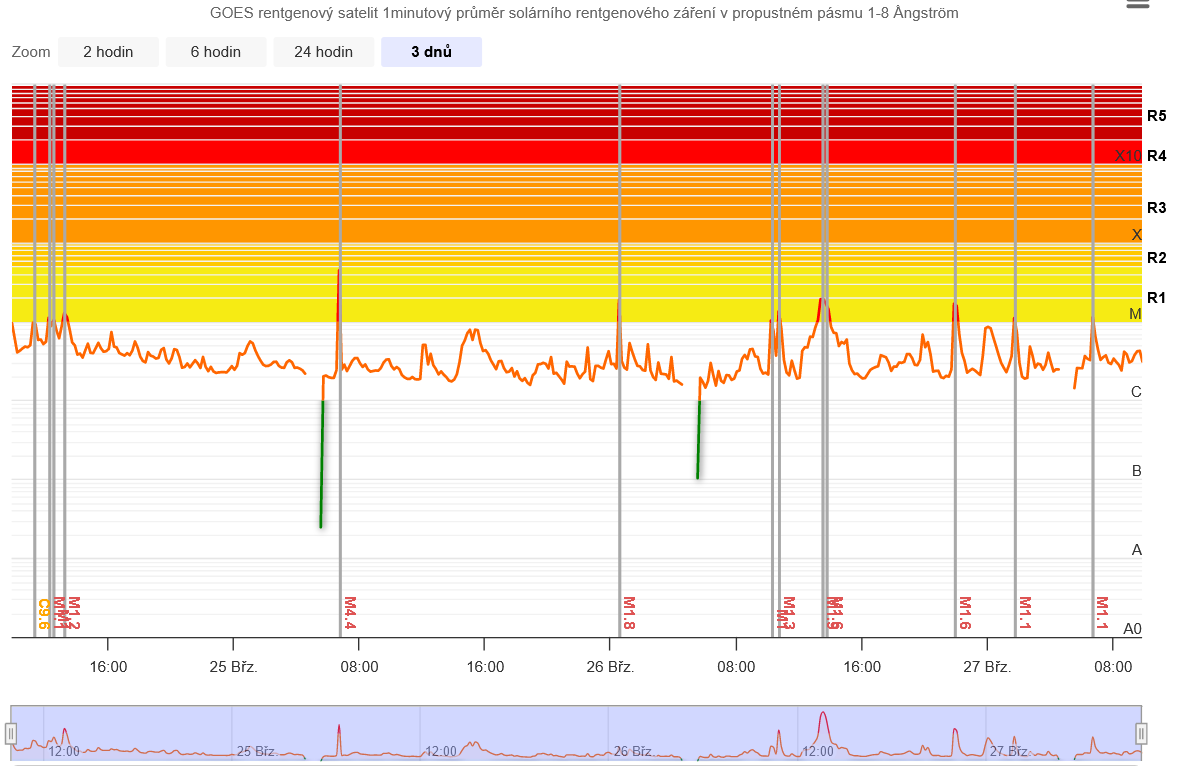Click the X10 flare class axis label
The width and height of the screenshot is (1191, 766).
click(1128, 156)
